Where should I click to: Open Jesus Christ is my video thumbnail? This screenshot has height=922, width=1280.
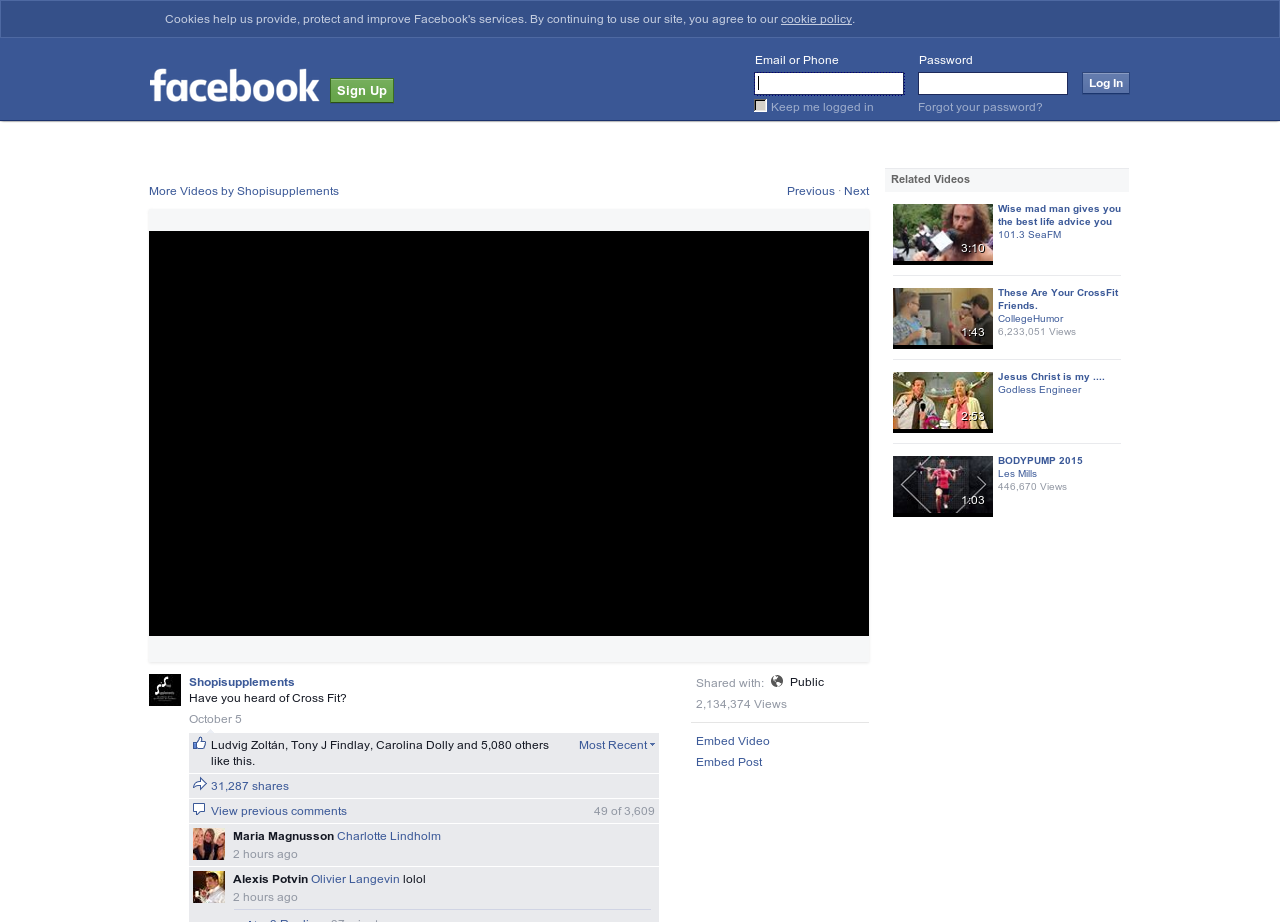tap(943, 402)
